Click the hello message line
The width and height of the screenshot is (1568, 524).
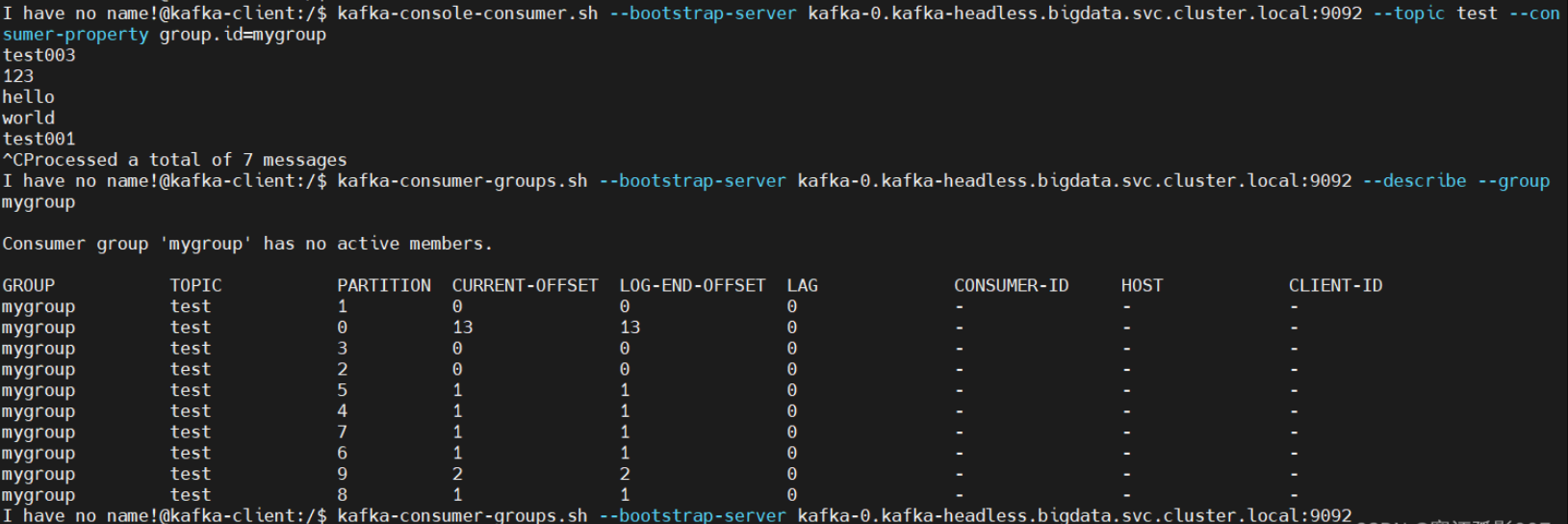coord(28,97)
